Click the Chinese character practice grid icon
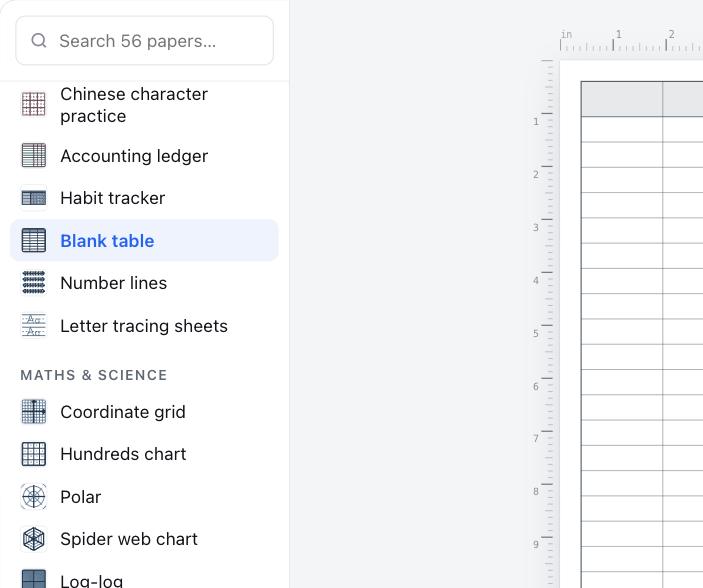703x588 pixels. click(34, 105)
